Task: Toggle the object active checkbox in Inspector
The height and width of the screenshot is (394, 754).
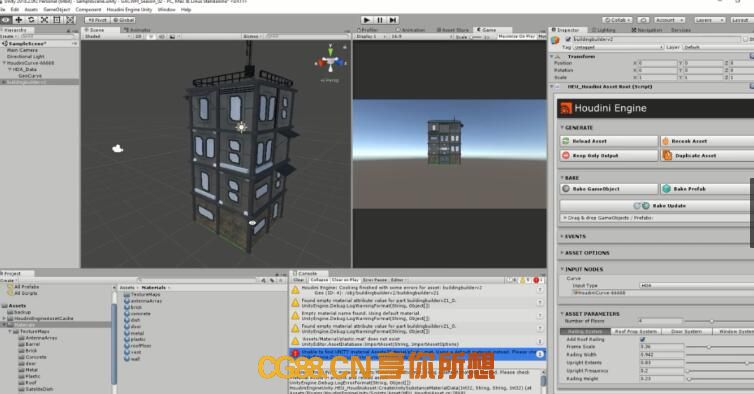Action: [x=568, y=39]
